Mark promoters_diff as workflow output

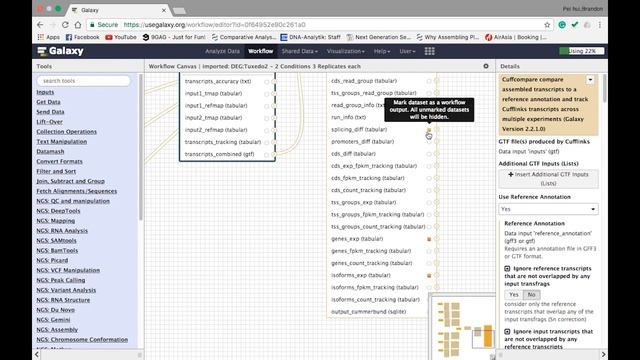(x=429, y=142)
